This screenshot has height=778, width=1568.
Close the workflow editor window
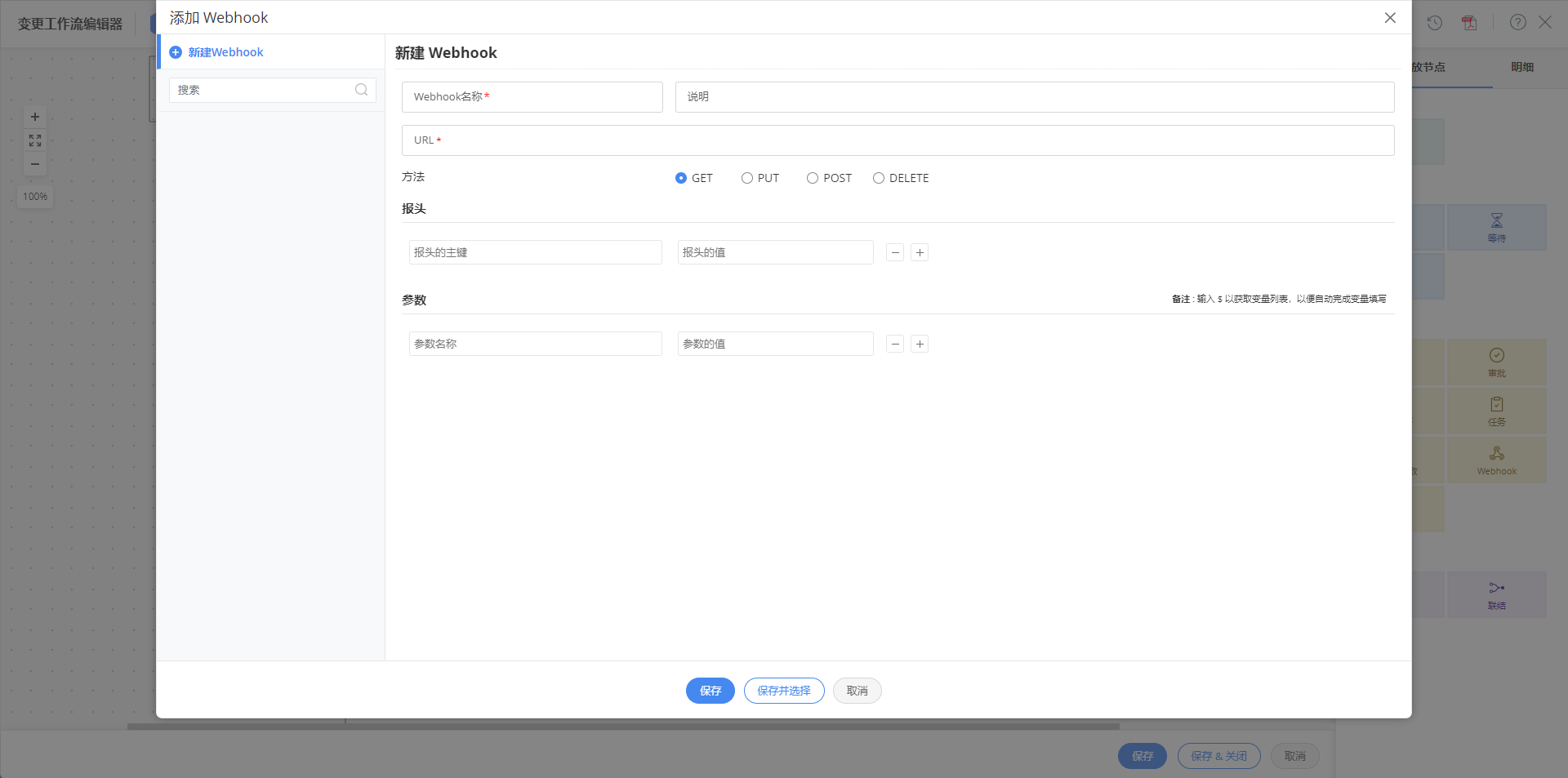pyautogui.click(x=1545, y=22)
